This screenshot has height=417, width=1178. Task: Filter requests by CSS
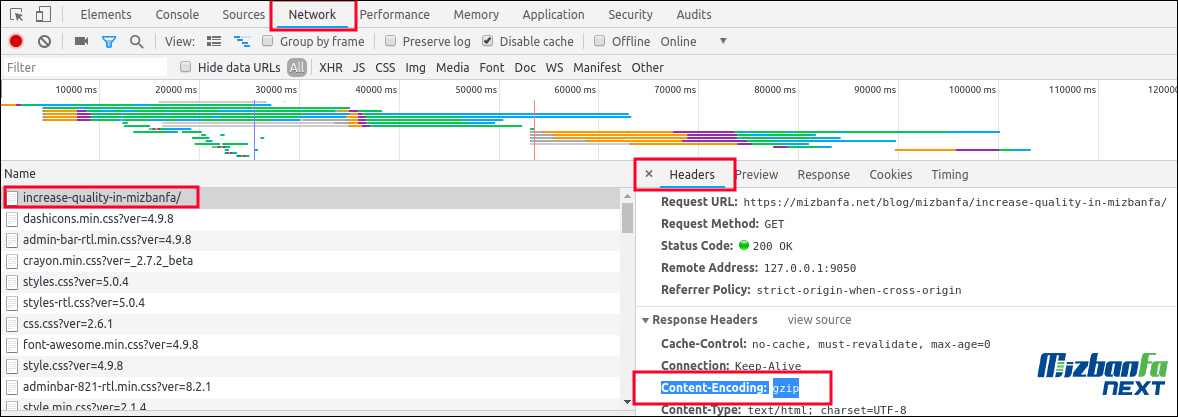(385, 68)
